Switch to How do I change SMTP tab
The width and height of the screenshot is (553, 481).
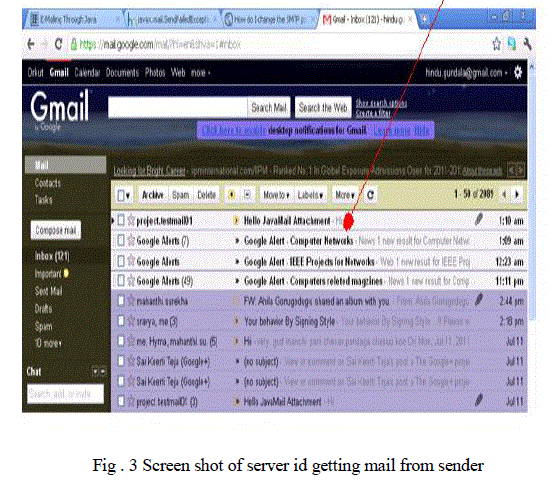point(269,19)
